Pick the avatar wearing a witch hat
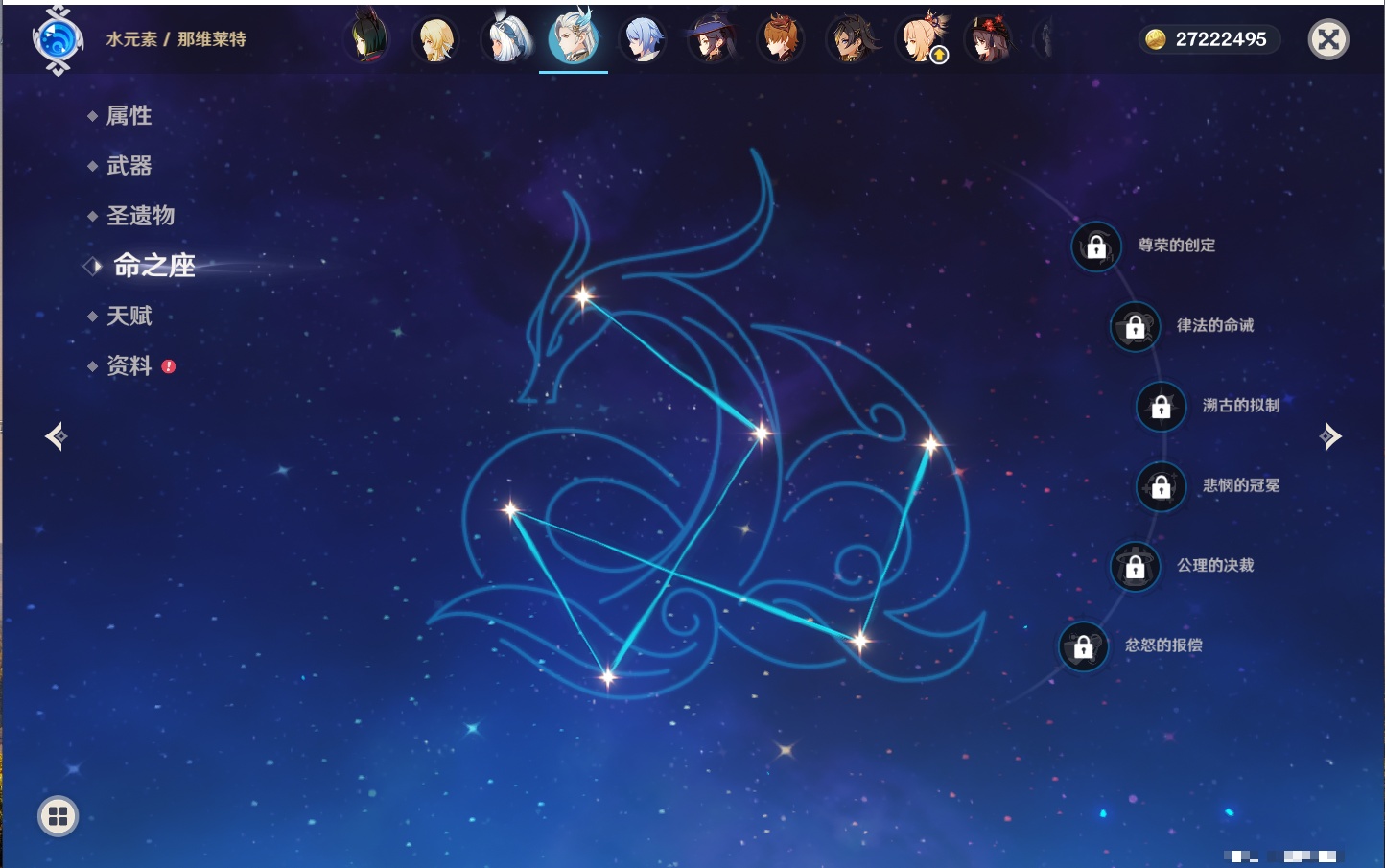Screen dimensions: 1385x868 (x=712, y=39)
